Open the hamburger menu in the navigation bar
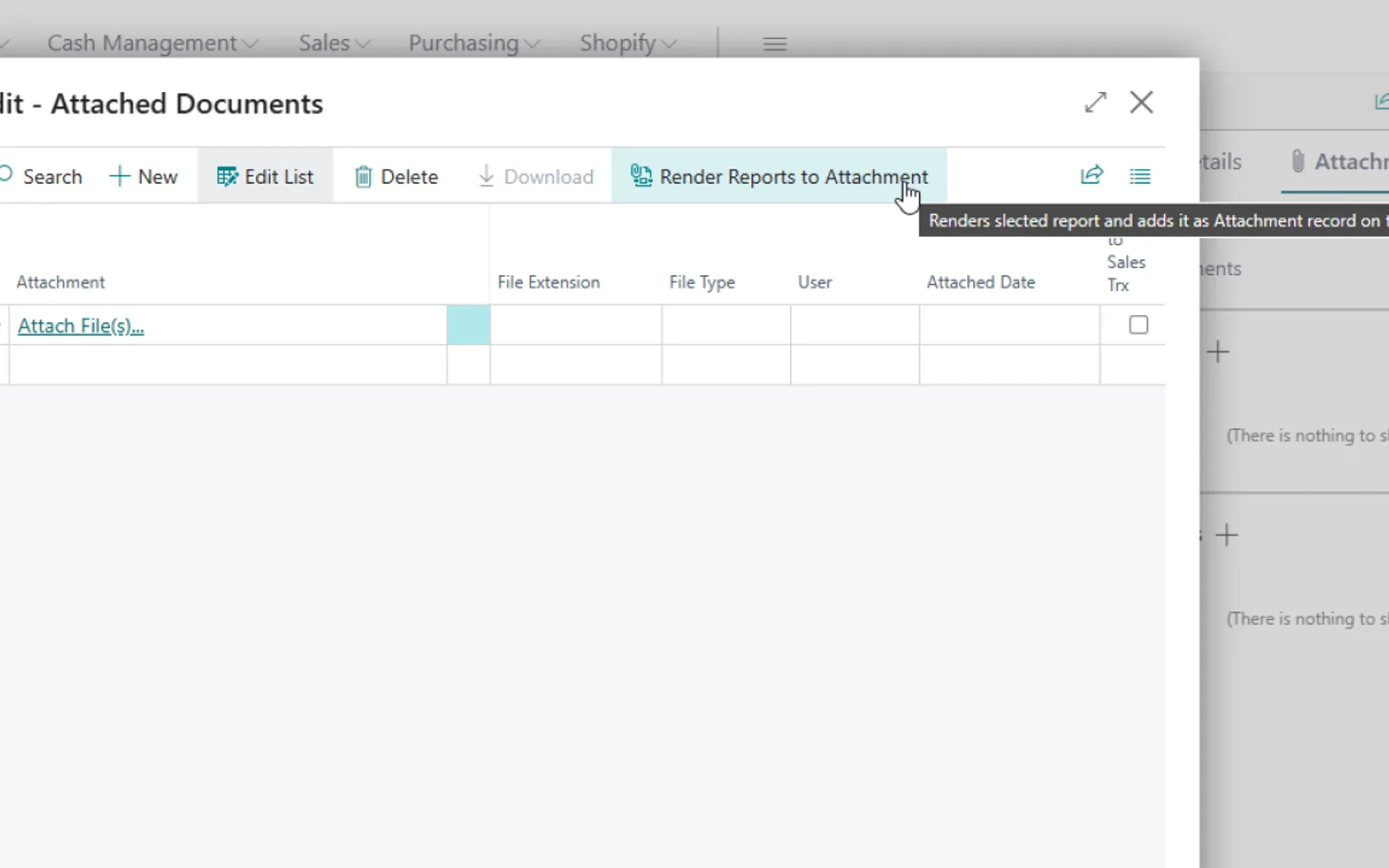 774,43
